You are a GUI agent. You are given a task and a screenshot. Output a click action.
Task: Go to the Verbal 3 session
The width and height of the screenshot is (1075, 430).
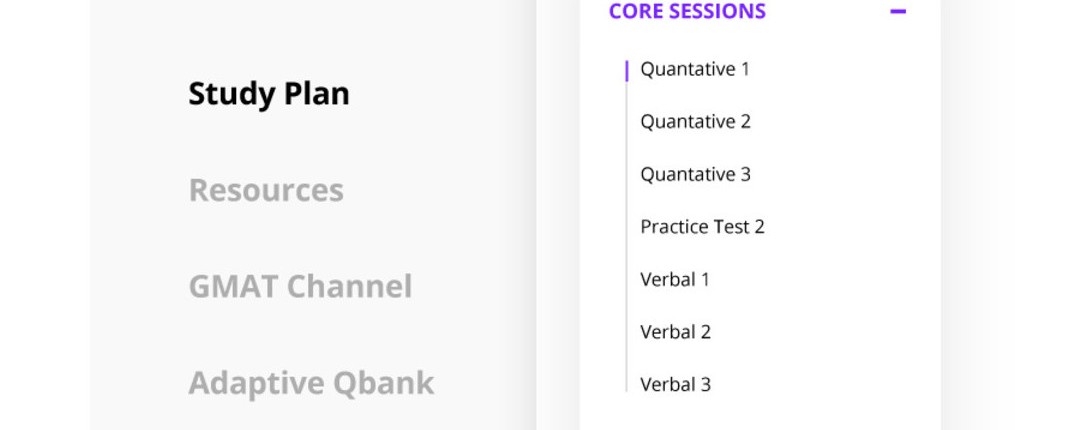675,385
